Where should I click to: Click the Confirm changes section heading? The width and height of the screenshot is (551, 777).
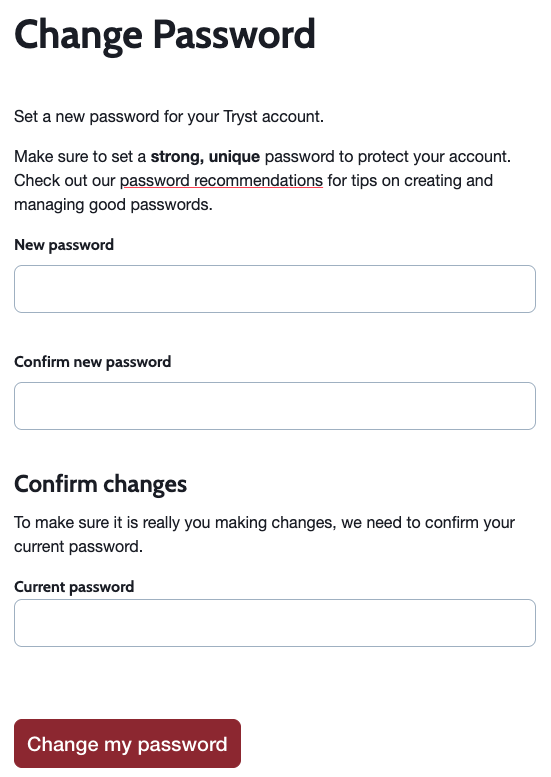coord(101,484)
